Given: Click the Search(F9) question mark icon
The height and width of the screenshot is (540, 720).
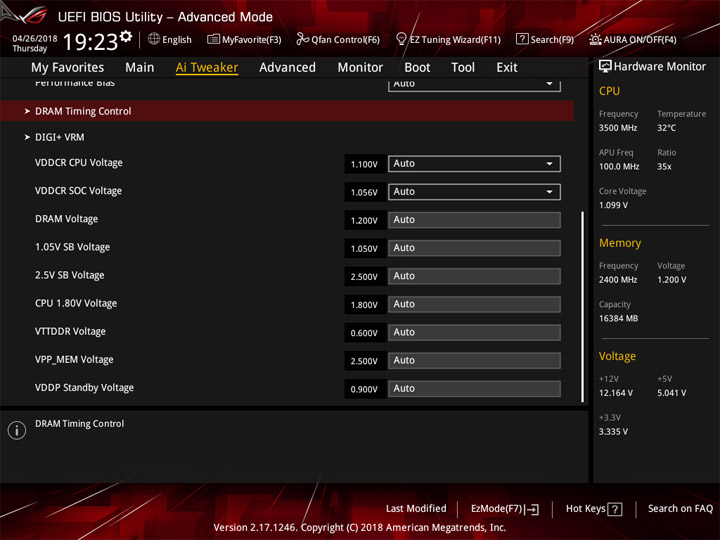Looking at the screenshot, I should [522, 39].
